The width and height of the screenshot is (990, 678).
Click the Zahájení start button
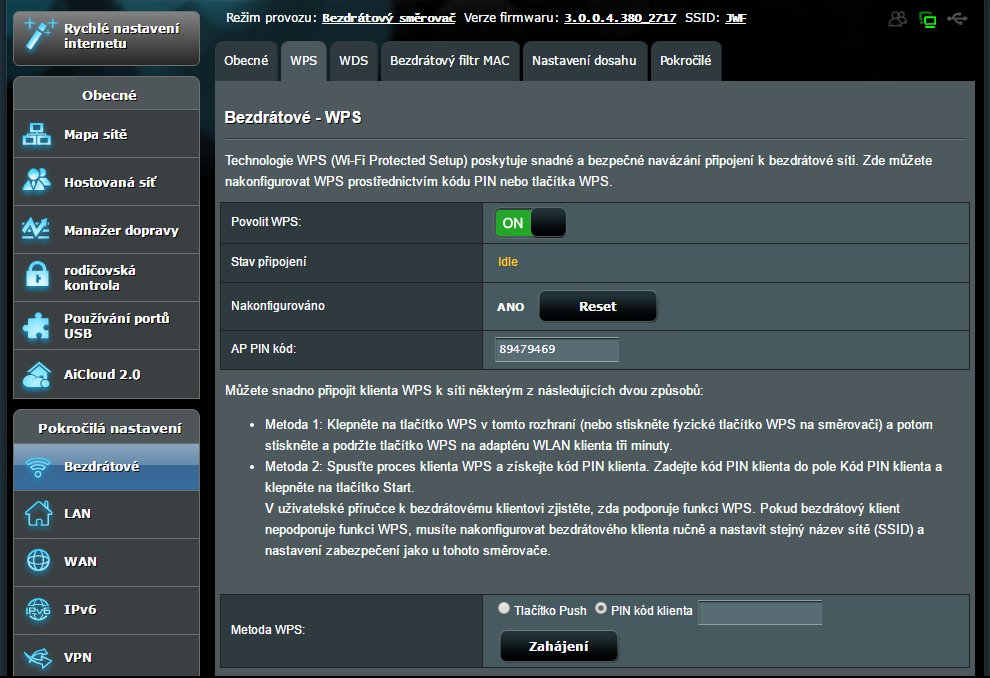click(559, 646)
